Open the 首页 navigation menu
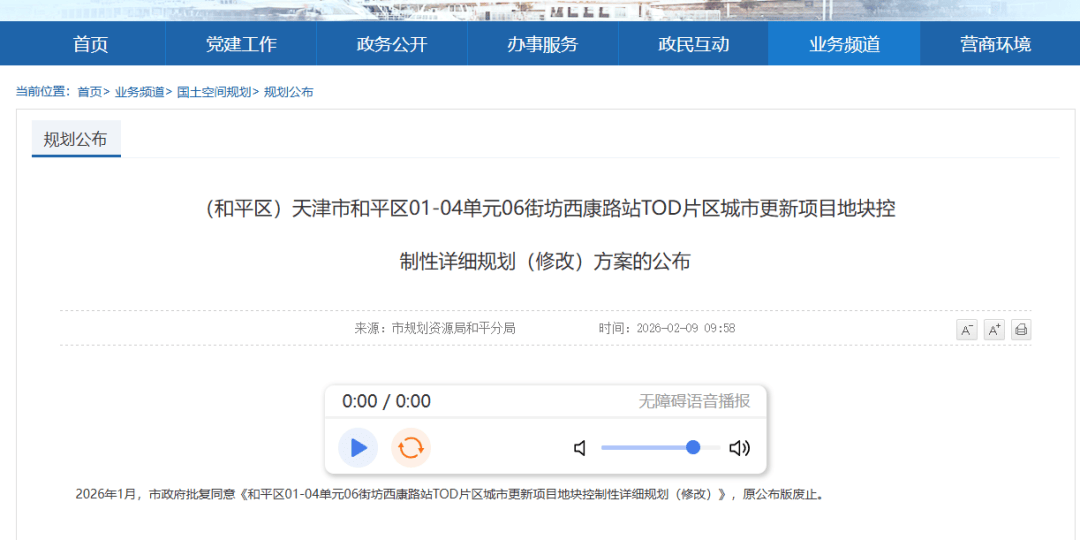The width and height of the screenshot is (1080, 540). [x=90, y=44]
